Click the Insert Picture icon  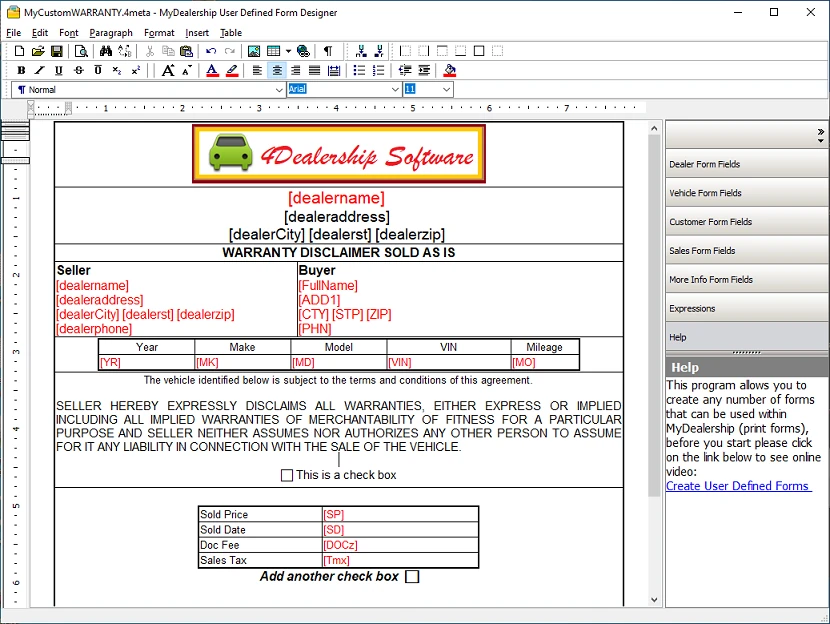[x=254, y=51]
